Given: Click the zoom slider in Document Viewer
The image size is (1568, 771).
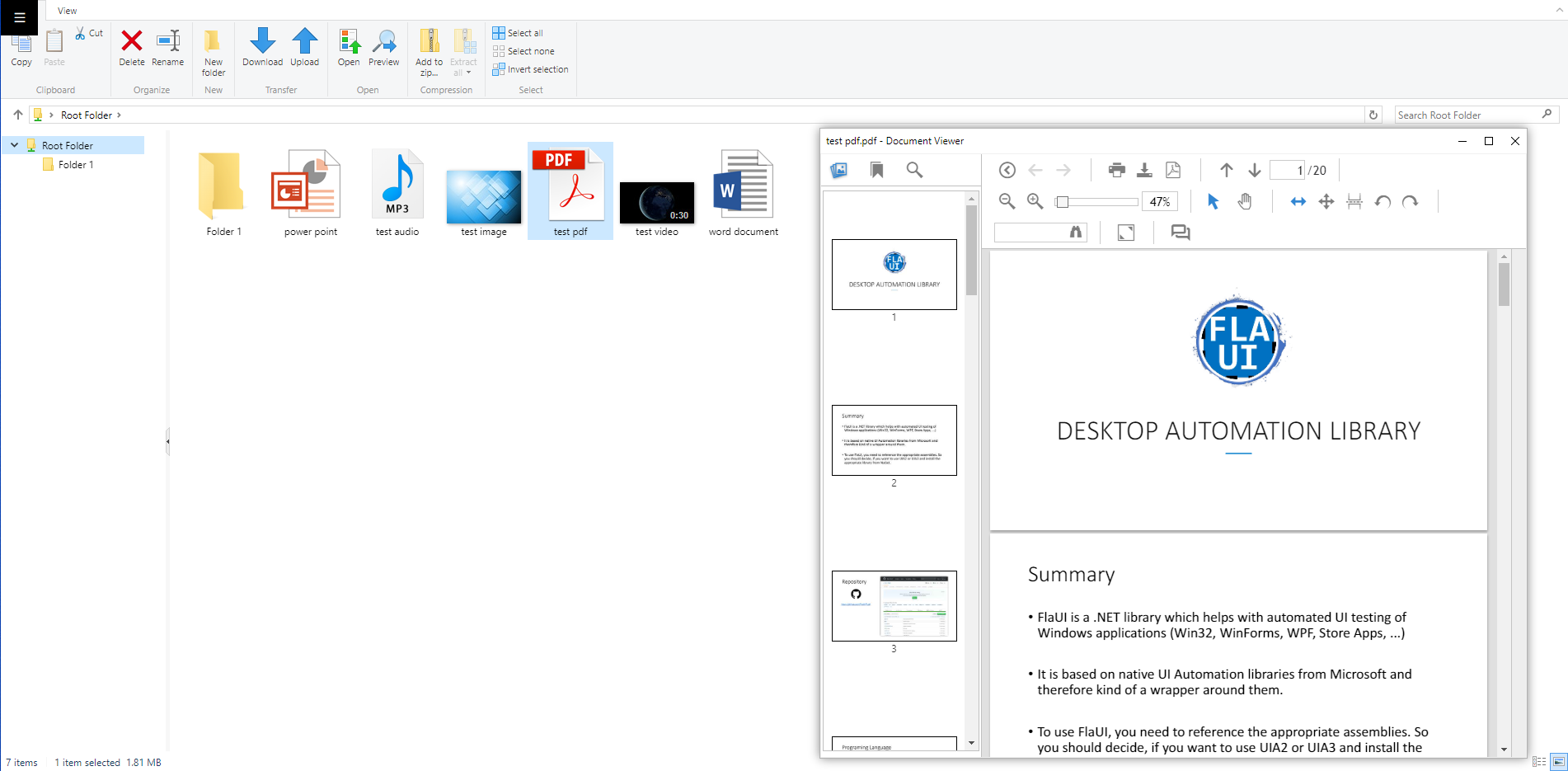Looking at the screenshot, I should (1096, 201).
